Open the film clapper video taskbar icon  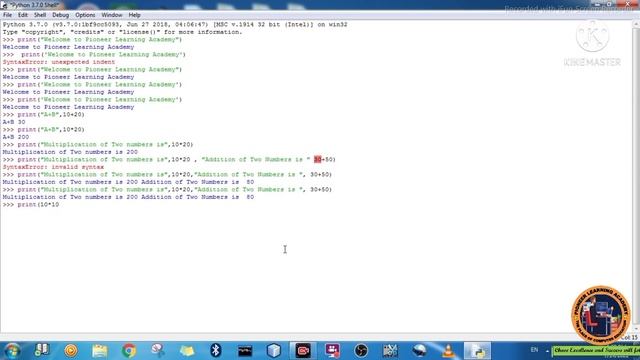pyautogui.click(x=390, y=351)
